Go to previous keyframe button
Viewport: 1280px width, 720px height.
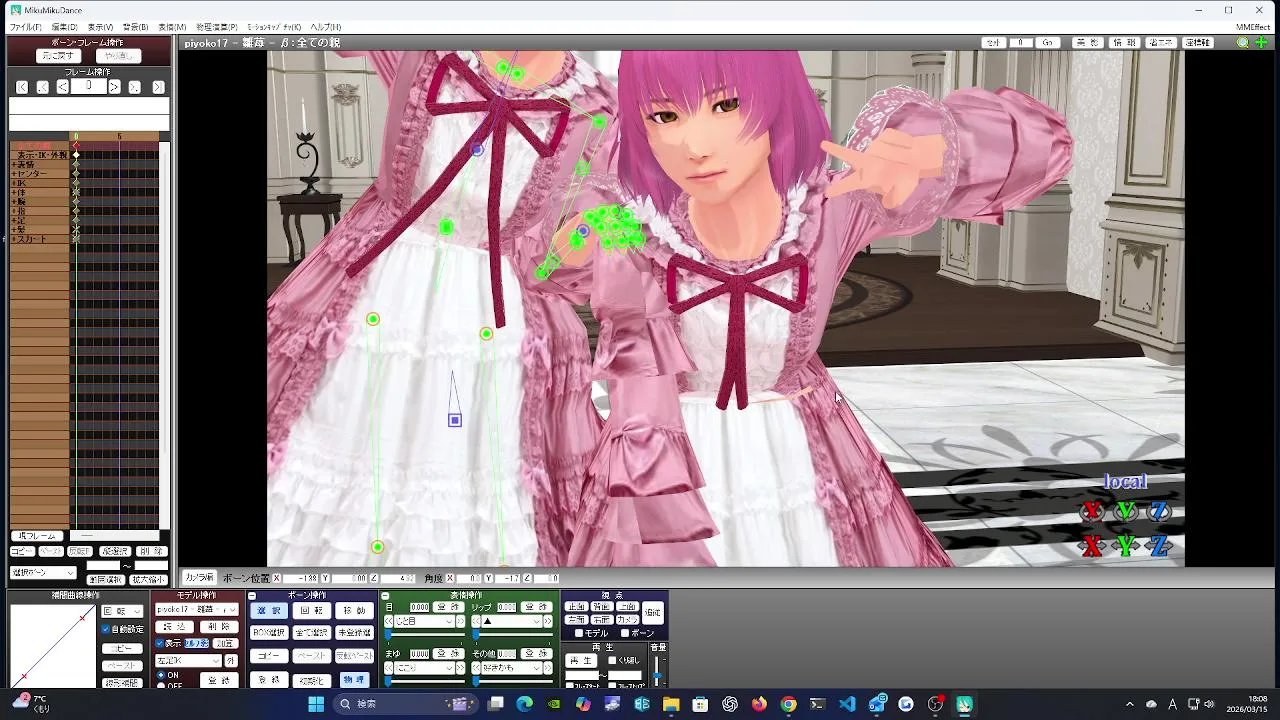click(x=43, y=87)
